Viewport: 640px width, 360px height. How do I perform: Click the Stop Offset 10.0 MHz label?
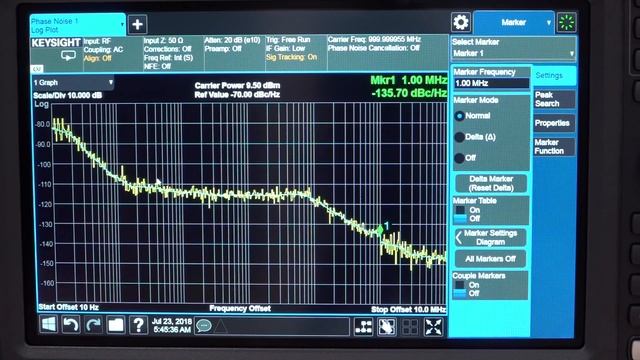(408, 310)
